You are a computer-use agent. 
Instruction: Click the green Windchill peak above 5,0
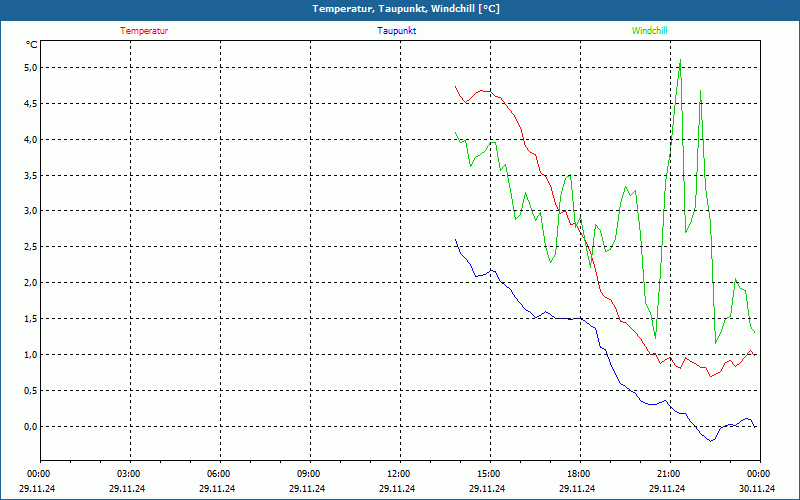click(x=680, y=60)
